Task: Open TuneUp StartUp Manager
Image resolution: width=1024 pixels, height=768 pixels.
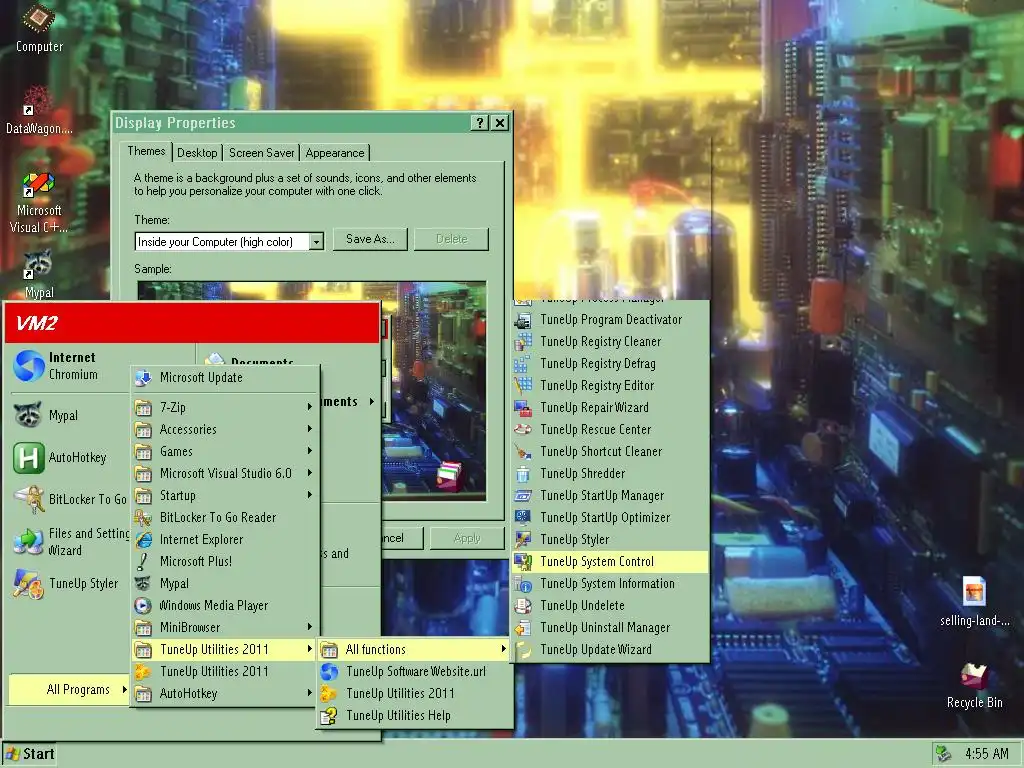Action: click(610, 496)
